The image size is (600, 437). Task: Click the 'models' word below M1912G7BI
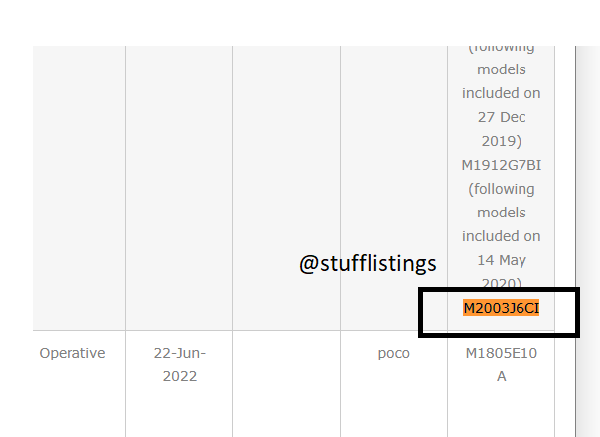501,212
